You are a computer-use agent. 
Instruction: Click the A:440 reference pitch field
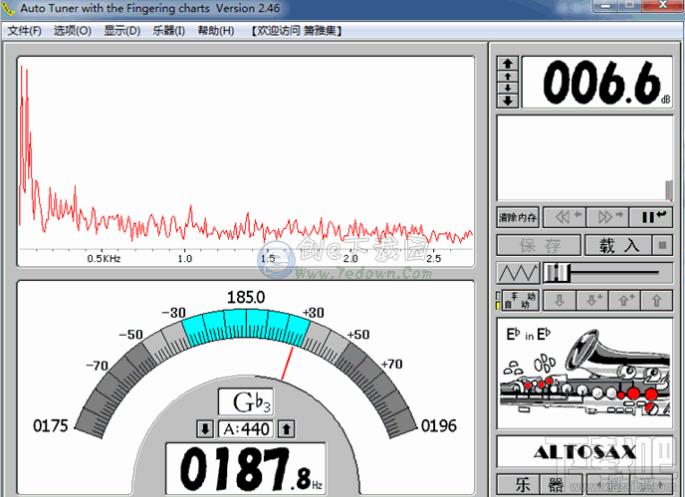pos(246,429)
